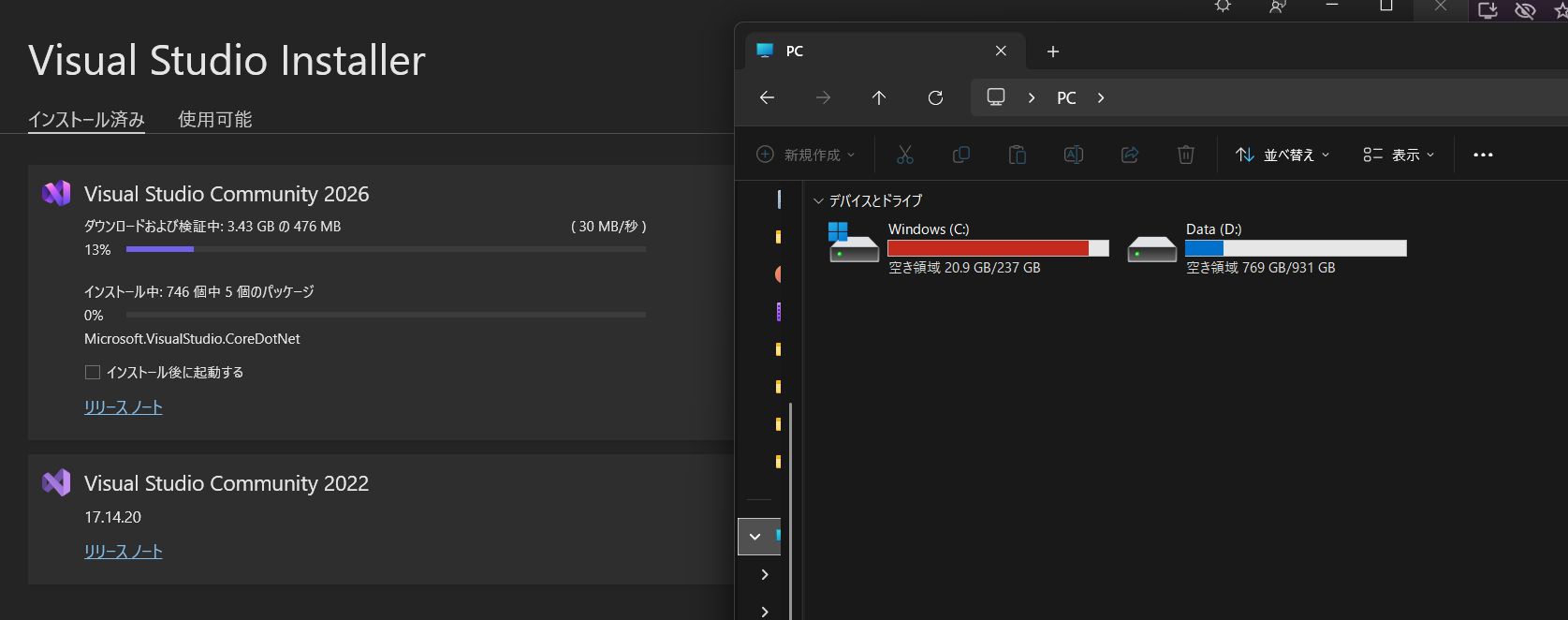Click the Visual Studio Community 2026 logo icon
The height and width of the screenshot is (620, 1568).
click(56, 193)
